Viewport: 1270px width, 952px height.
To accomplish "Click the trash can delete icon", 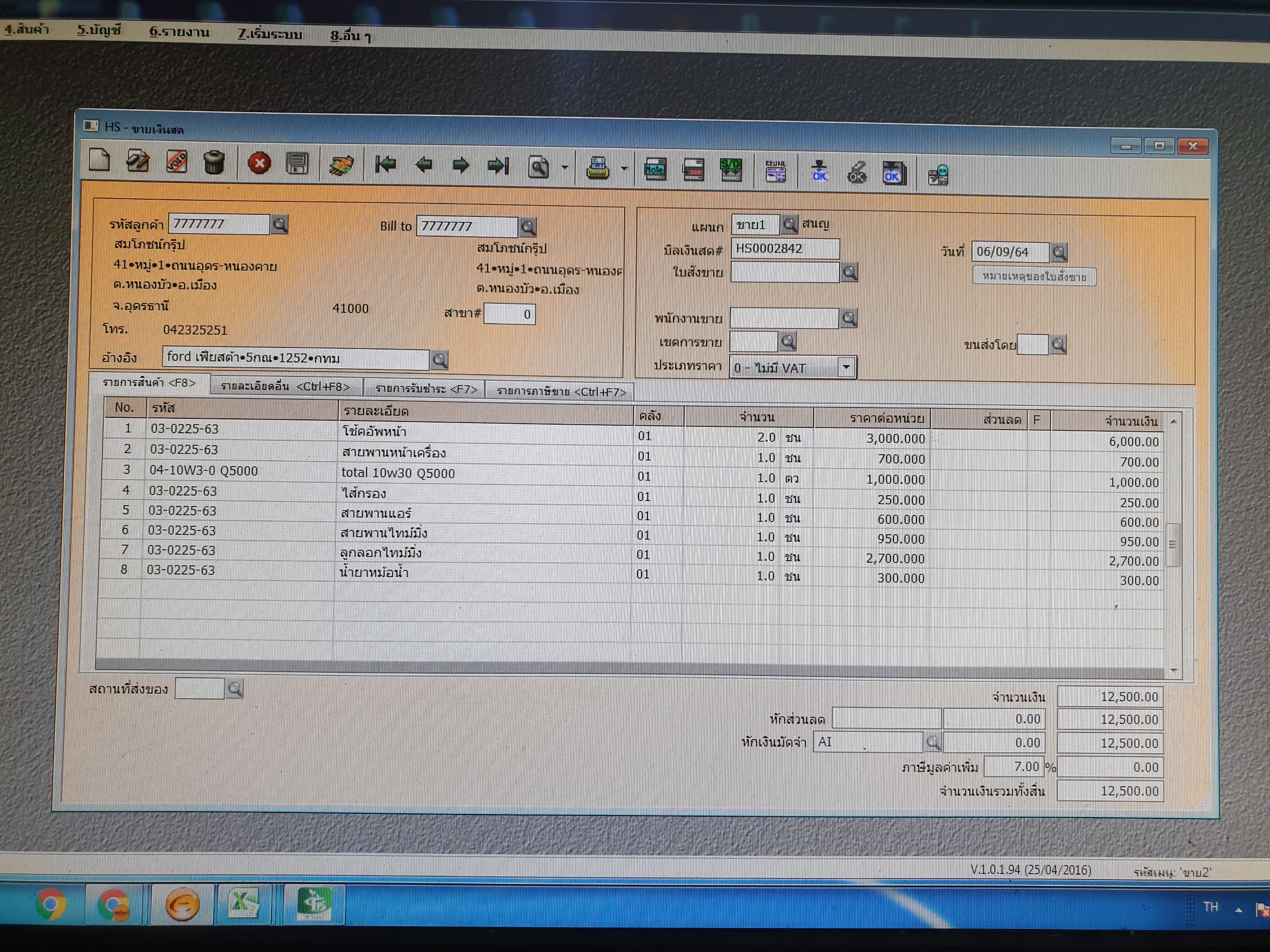I will (214, 162).
